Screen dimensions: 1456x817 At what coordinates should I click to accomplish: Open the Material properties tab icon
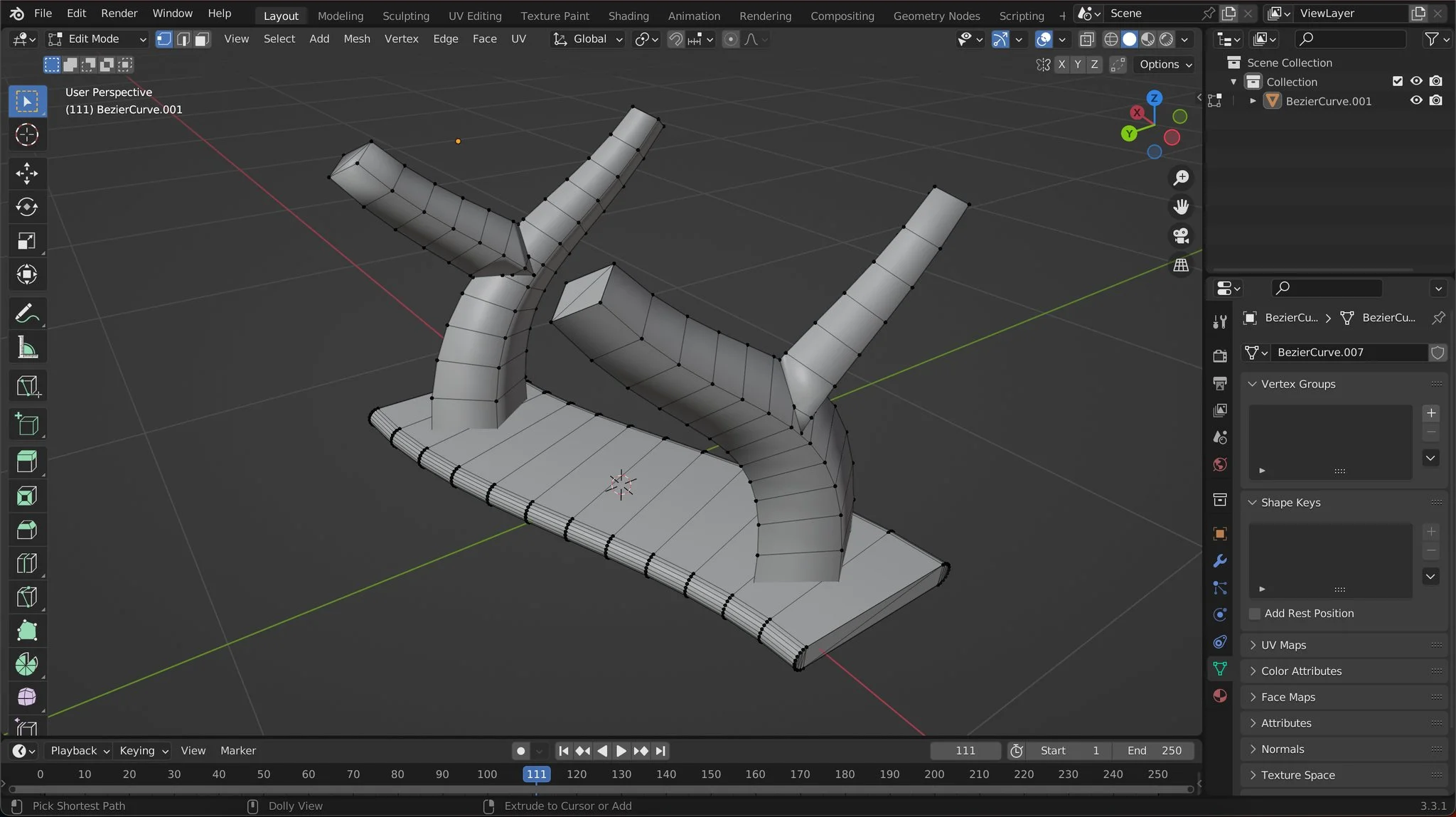click(1220, 695)
